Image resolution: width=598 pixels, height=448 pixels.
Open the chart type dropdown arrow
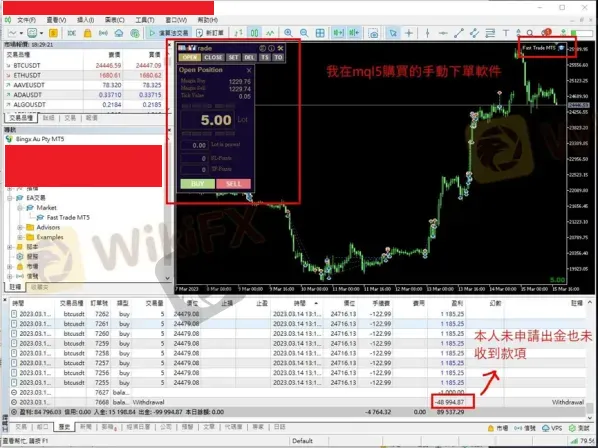click(21, 33)
